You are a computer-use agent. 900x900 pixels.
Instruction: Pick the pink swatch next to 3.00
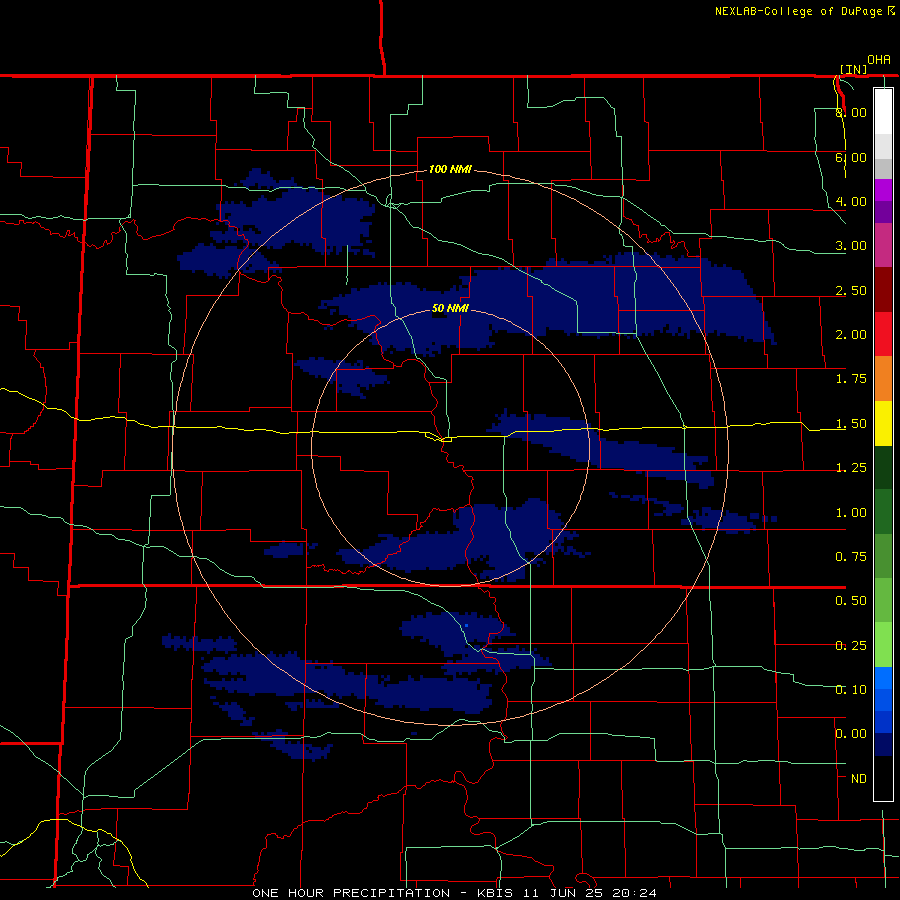click(883, 245)
